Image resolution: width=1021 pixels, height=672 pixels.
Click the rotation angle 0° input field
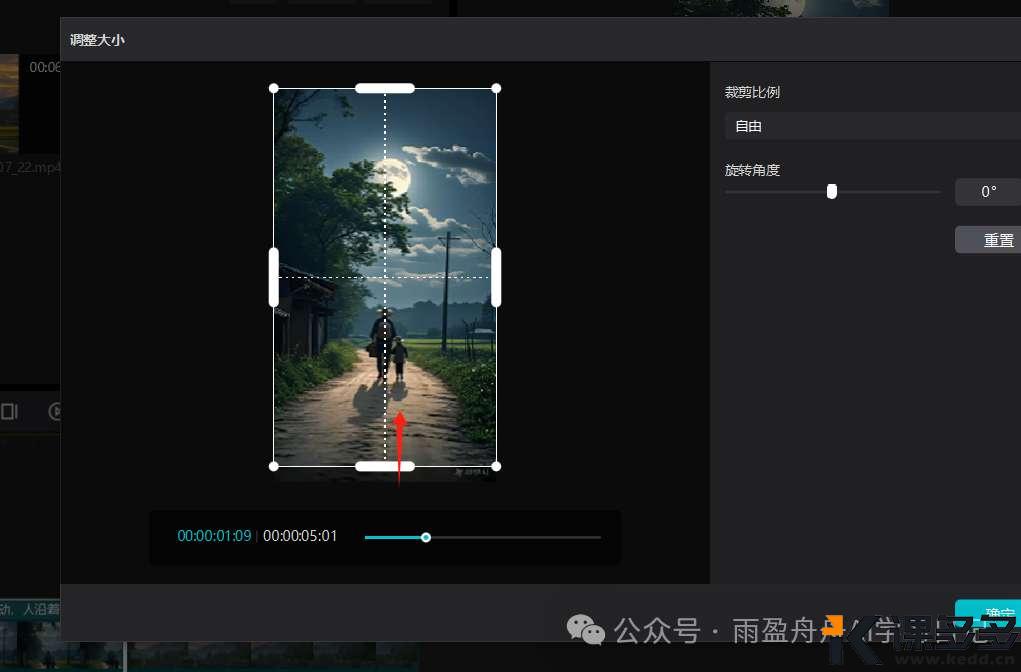coord(987,192)
